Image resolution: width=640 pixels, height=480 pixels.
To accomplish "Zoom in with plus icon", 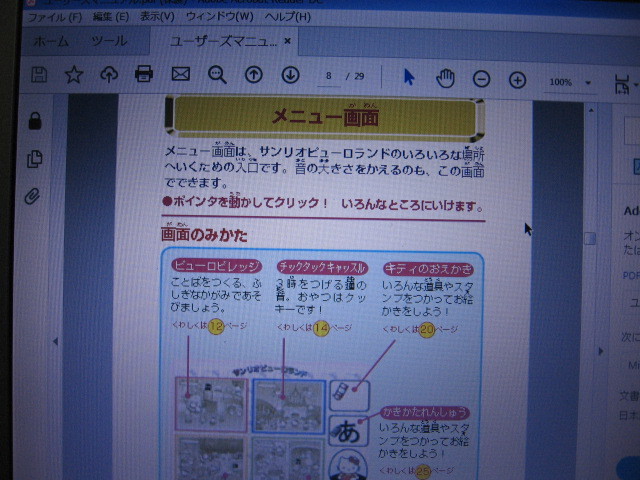I will click(517, 80).
